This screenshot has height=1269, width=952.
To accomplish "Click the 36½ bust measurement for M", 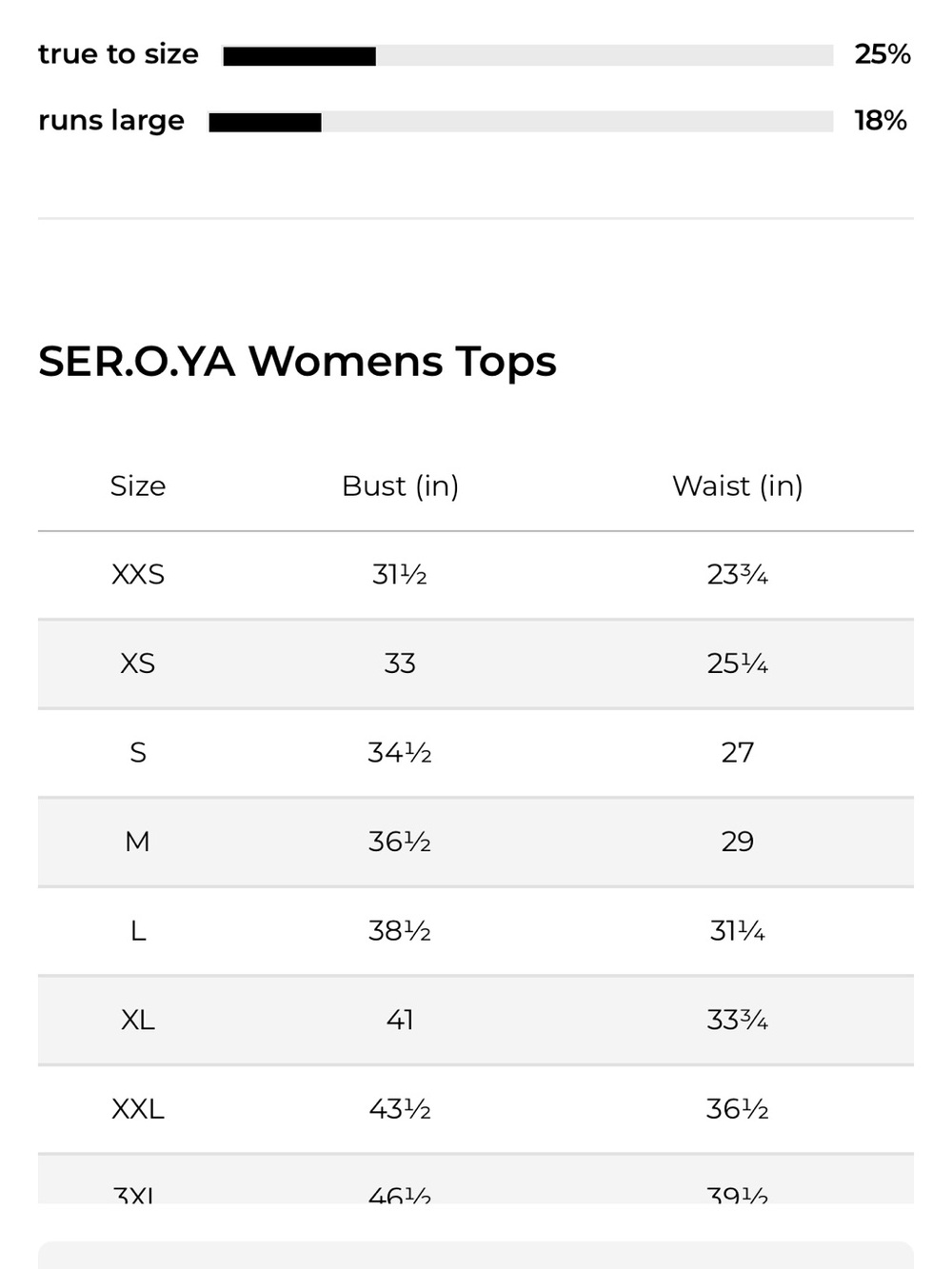I will (x=400, y=842).
